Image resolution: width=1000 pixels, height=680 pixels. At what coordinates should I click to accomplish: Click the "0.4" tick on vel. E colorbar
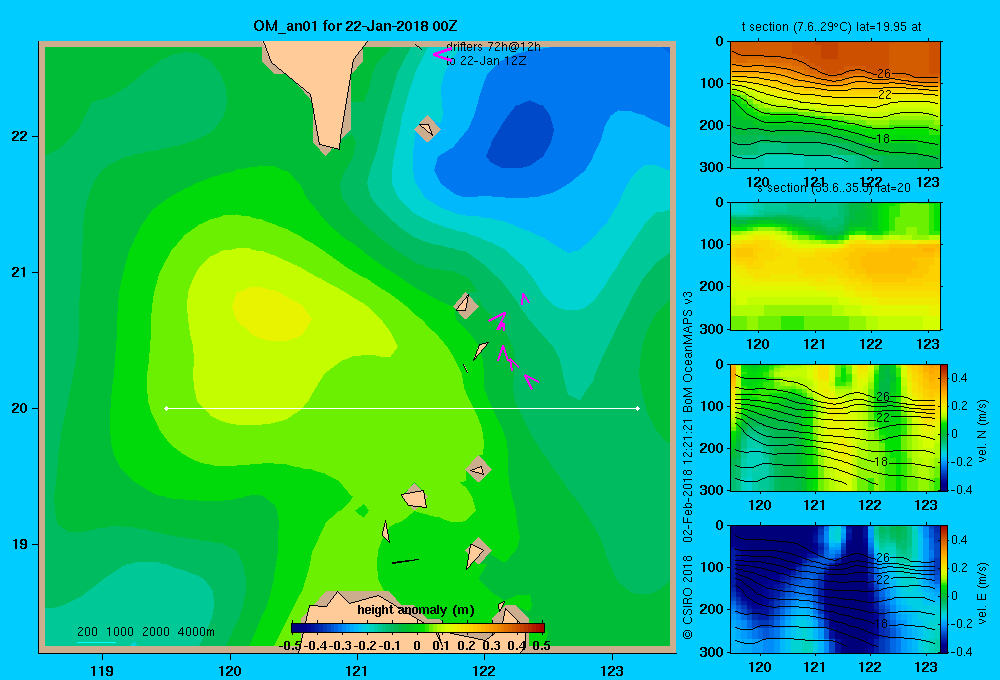959,540
